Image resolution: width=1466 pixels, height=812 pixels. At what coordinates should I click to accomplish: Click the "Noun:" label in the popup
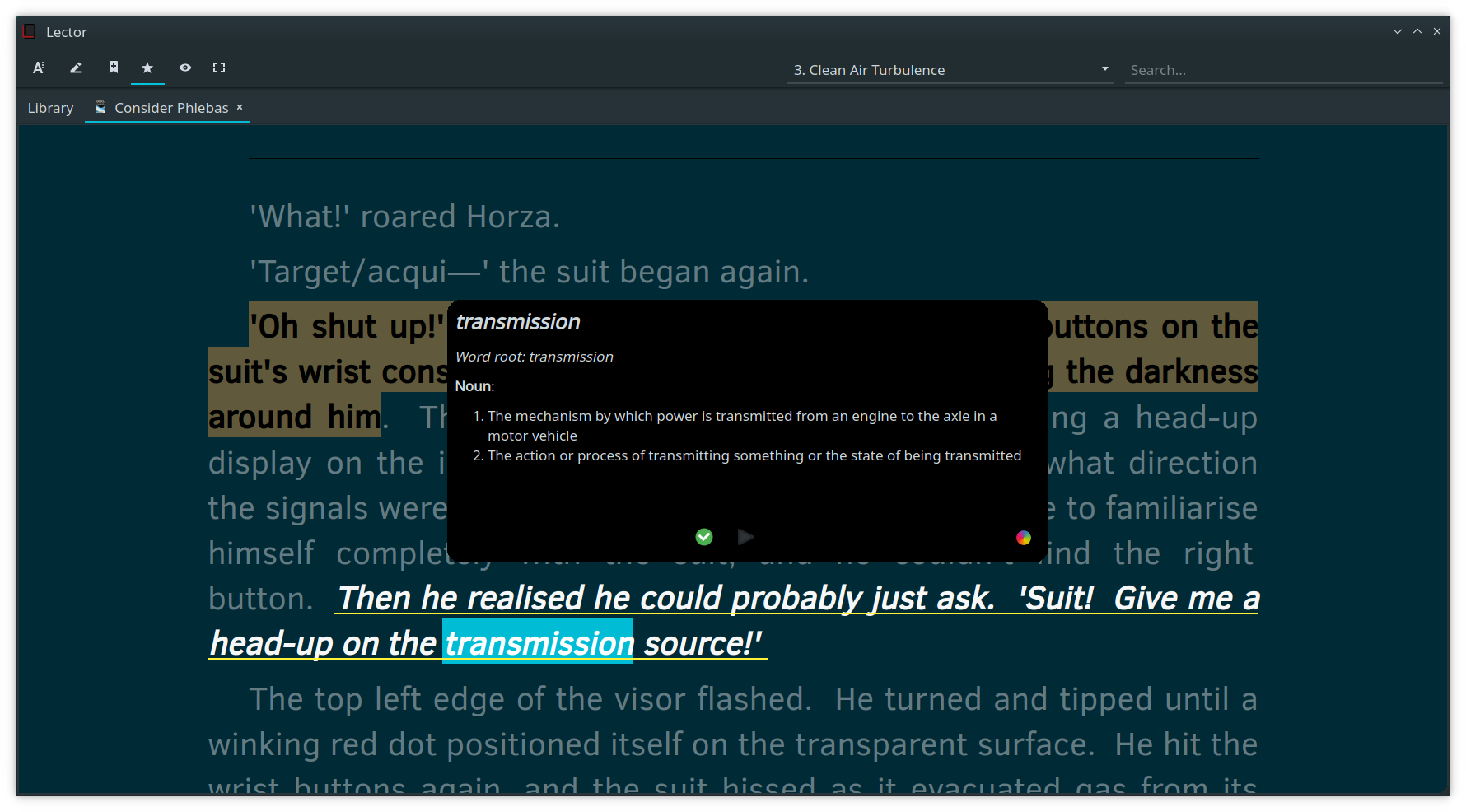[x=474, y=386]
